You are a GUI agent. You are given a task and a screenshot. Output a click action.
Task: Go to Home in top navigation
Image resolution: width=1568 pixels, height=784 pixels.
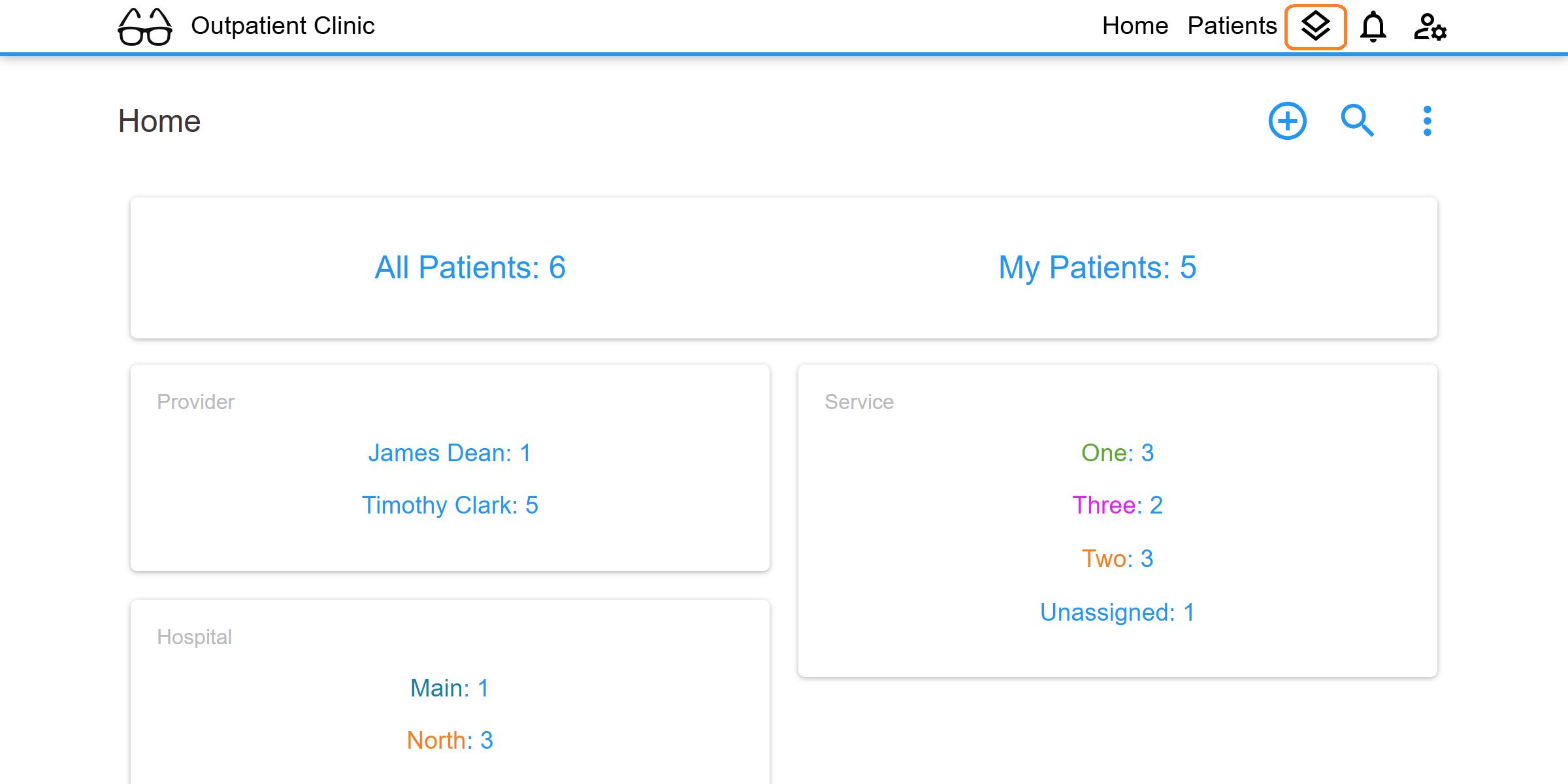pyautogui.click(x=1135, y=25)
